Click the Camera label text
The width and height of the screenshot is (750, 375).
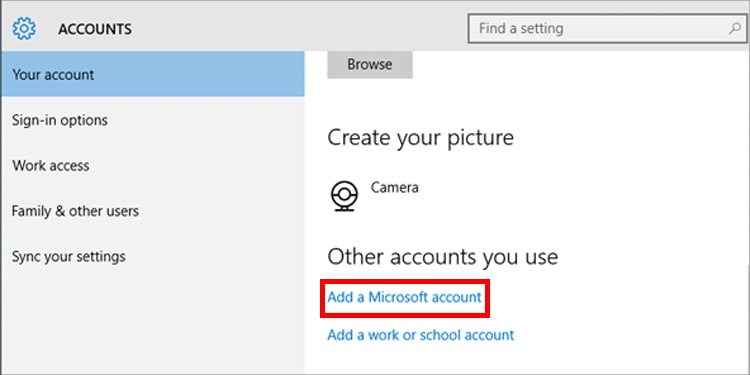pyautogui.click(x=395, y=188)
